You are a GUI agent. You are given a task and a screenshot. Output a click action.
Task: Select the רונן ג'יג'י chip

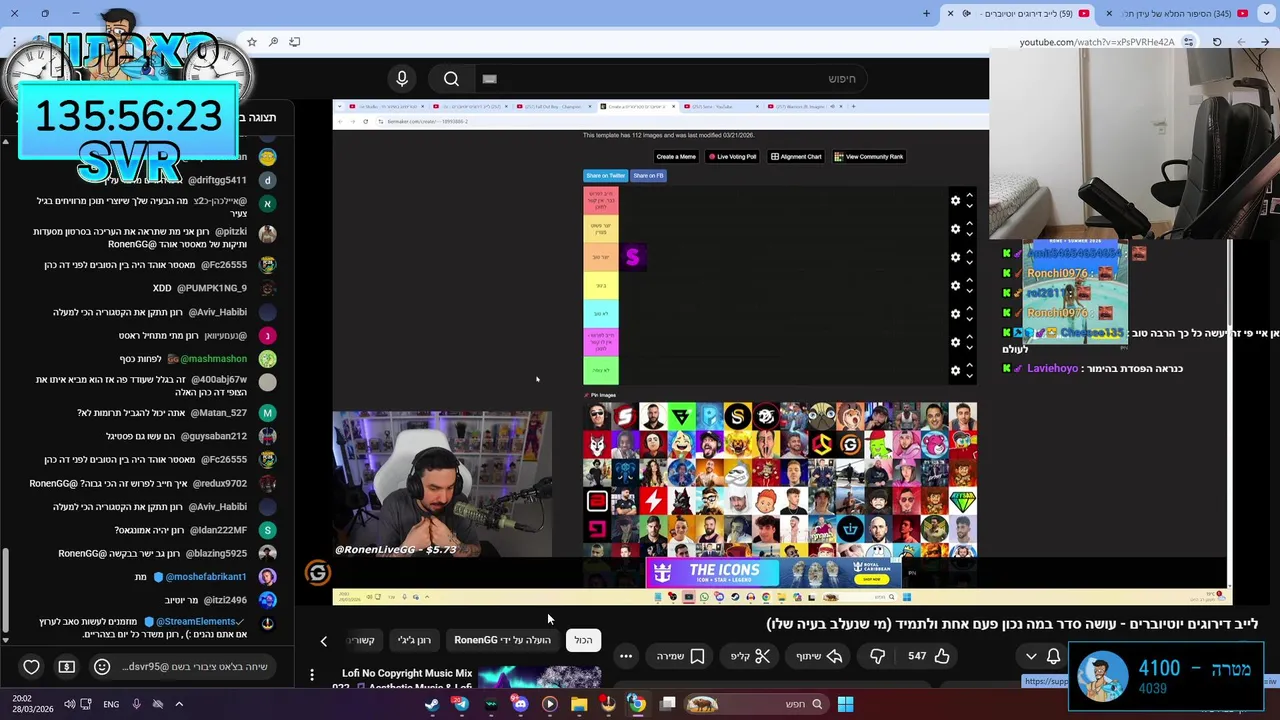pyautogui.click(x=414, y=640)
